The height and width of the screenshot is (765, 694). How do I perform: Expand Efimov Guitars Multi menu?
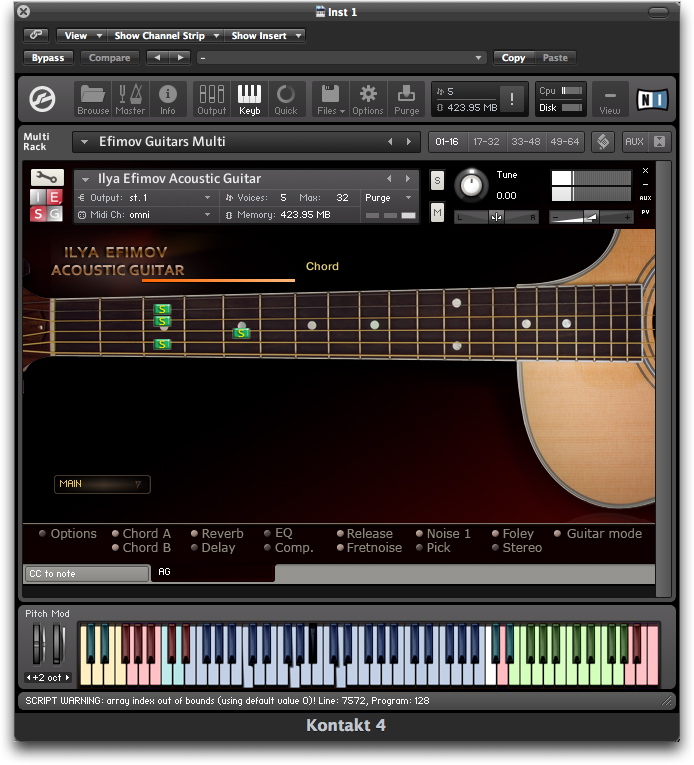(x=84, y=142)
